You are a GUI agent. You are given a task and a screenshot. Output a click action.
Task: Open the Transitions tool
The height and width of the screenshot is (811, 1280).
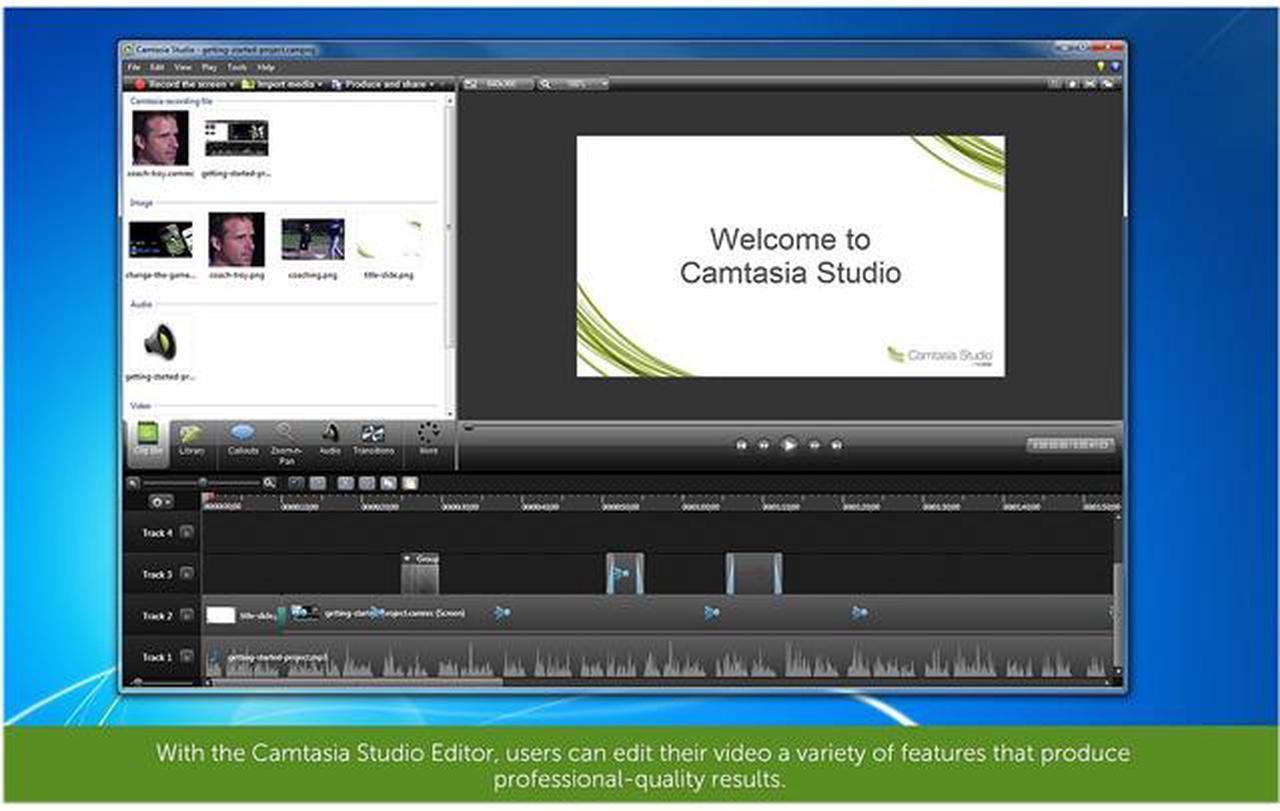pos(373,440)
